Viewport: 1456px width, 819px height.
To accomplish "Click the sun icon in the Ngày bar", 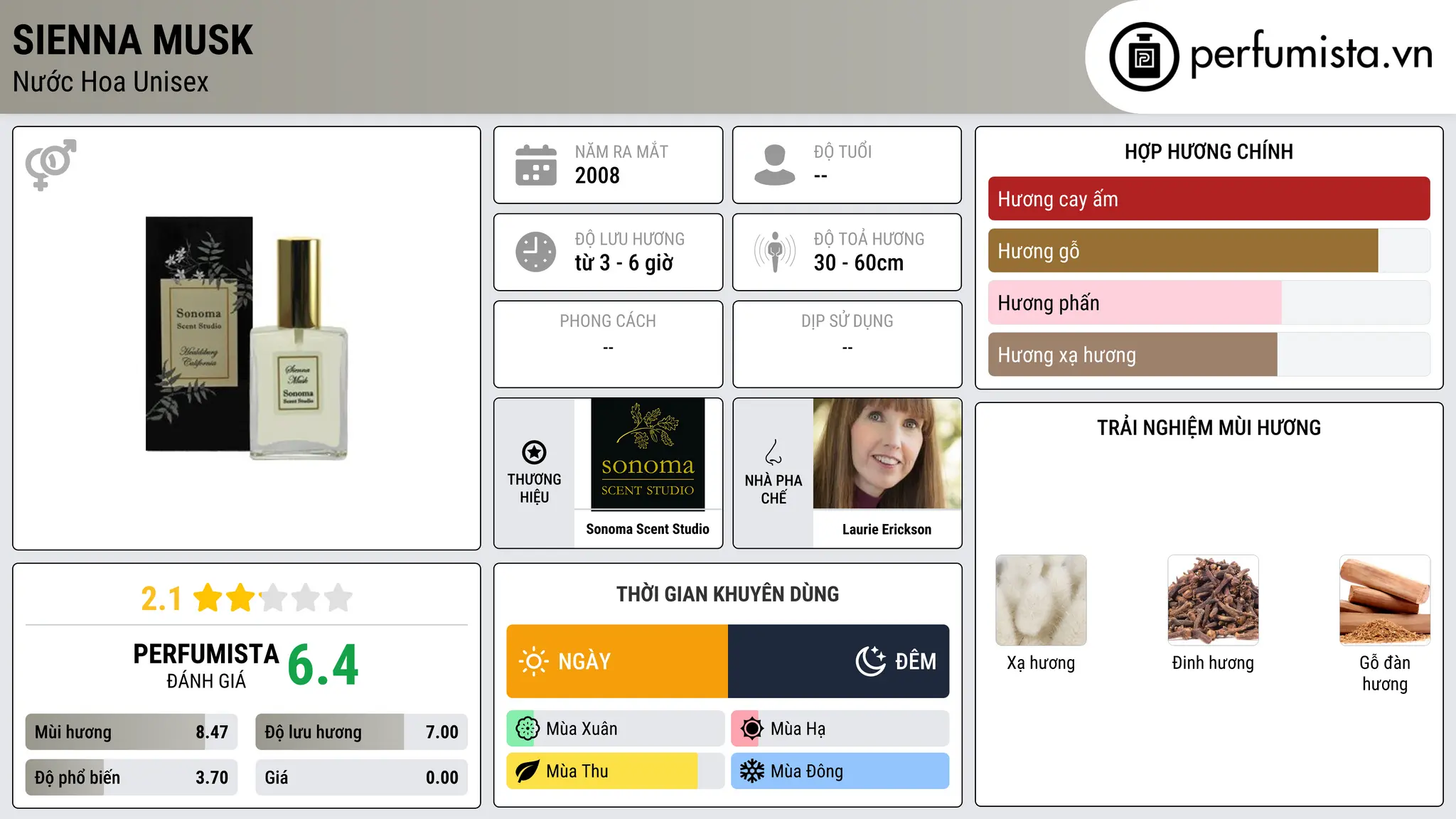I will 533,661.
